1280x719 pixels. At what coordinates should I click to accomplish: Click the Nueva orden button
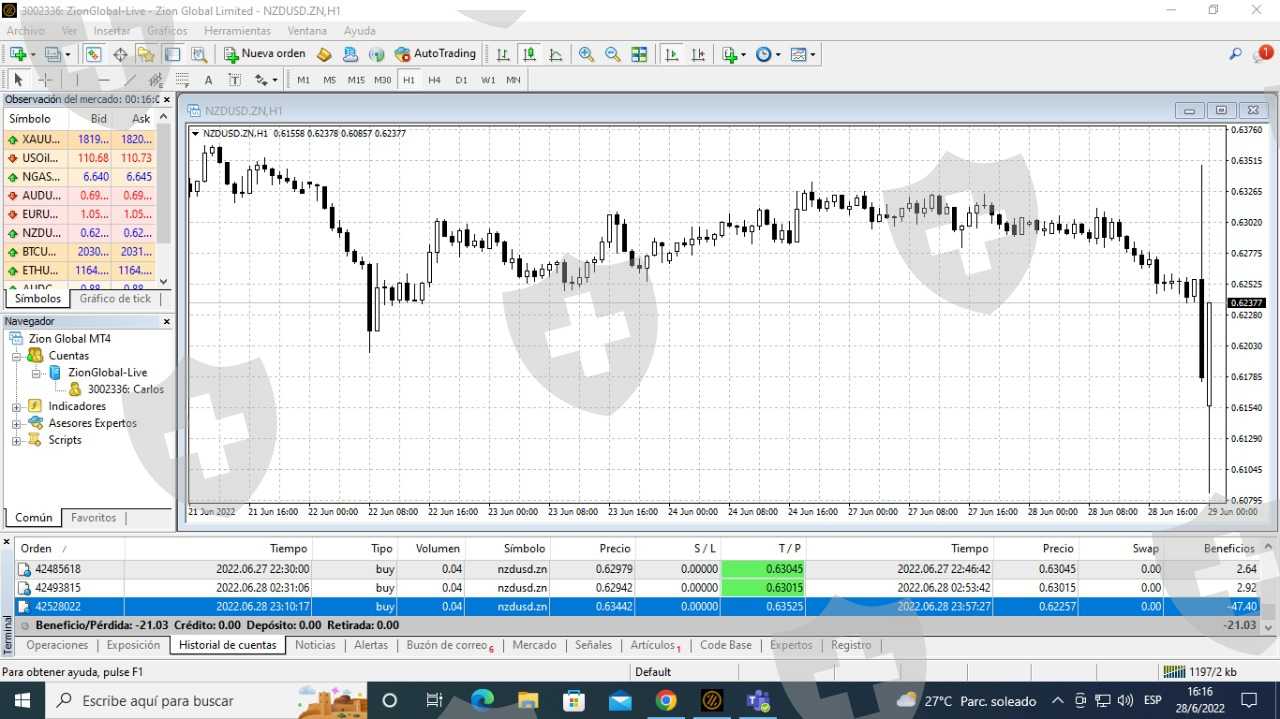[x=264, y=54]
